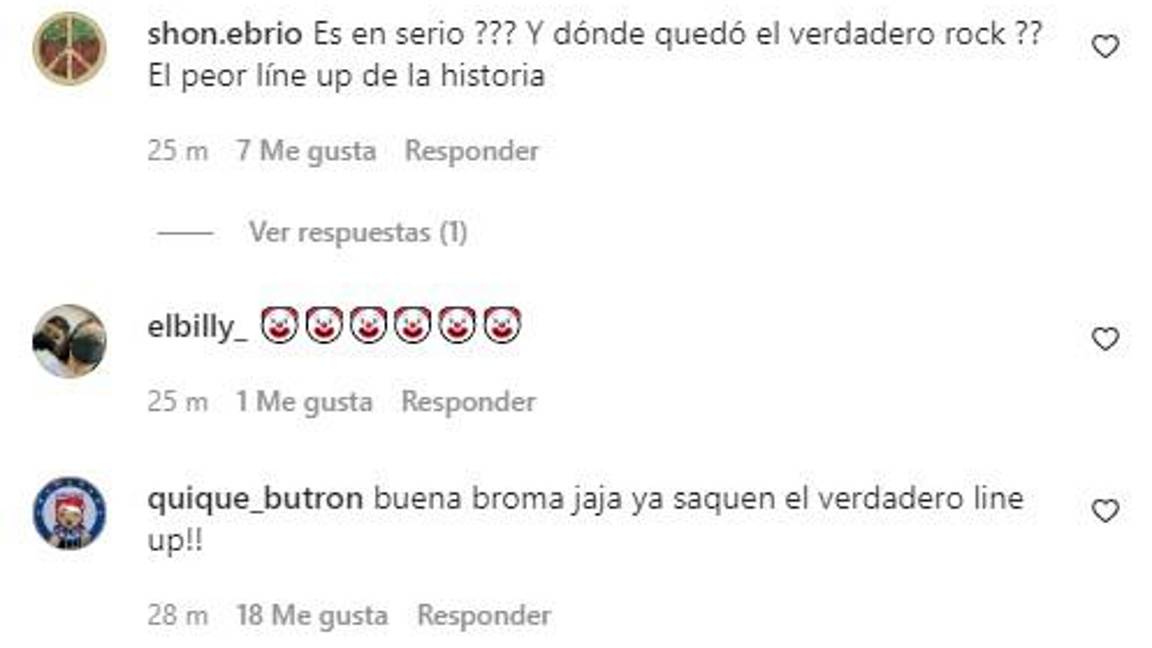The width and height of the screenshot is (1152, 648).
Task: Open shon.ebrio's peace sign profile picture
Action: (70, 48)
